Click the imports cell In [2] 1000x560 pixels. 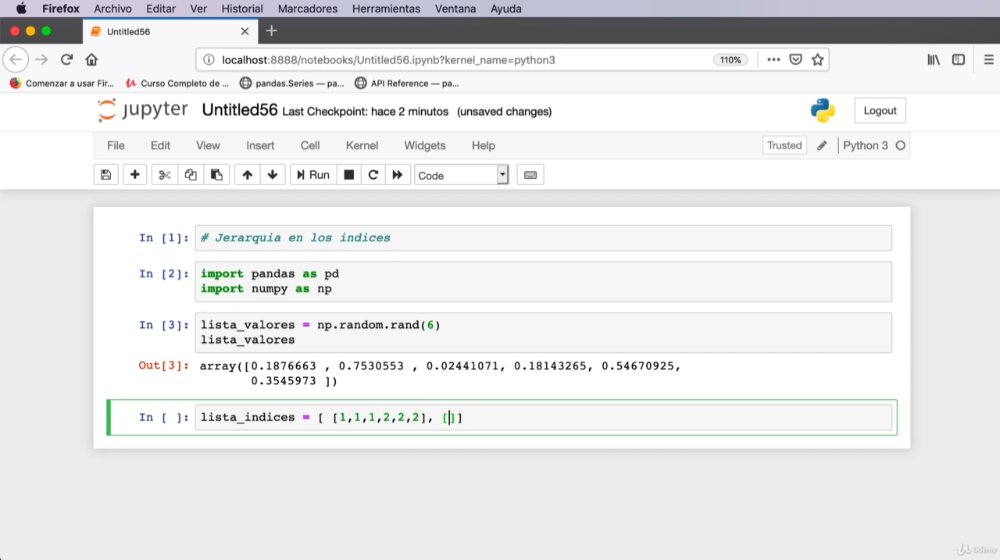(543, 281)
